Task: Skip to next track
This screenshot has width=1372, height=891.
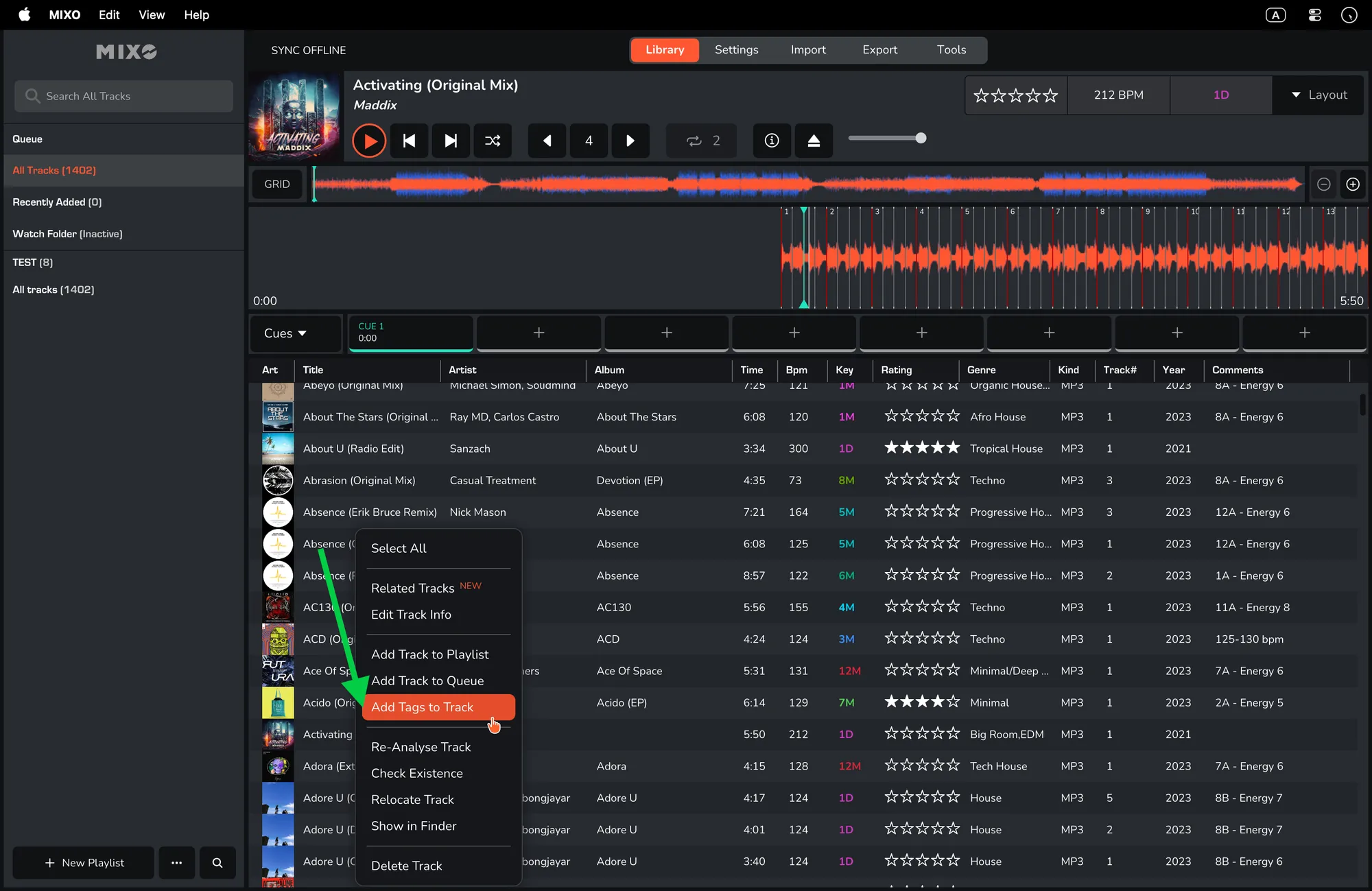Action: click(451, 141)
